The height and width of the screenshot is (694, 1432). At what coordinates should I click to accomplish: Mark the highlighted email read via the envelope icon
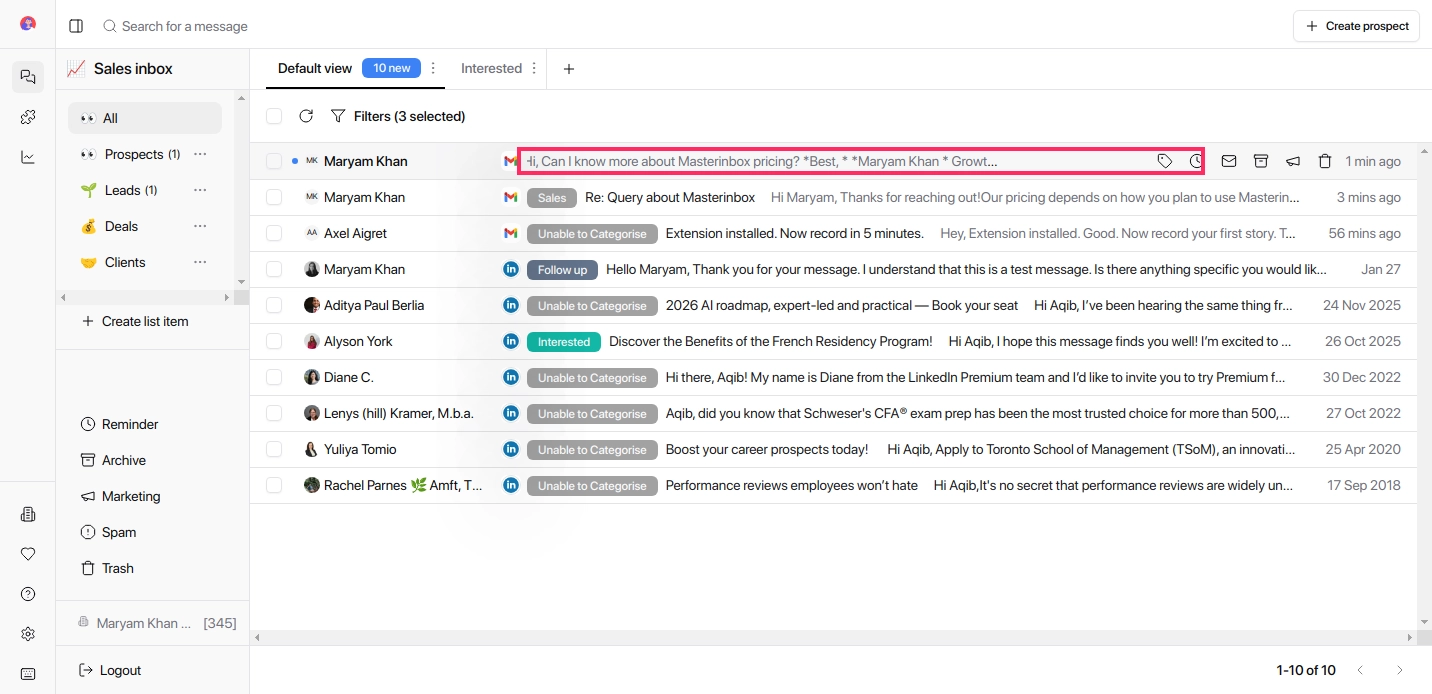pos(1229,160)
